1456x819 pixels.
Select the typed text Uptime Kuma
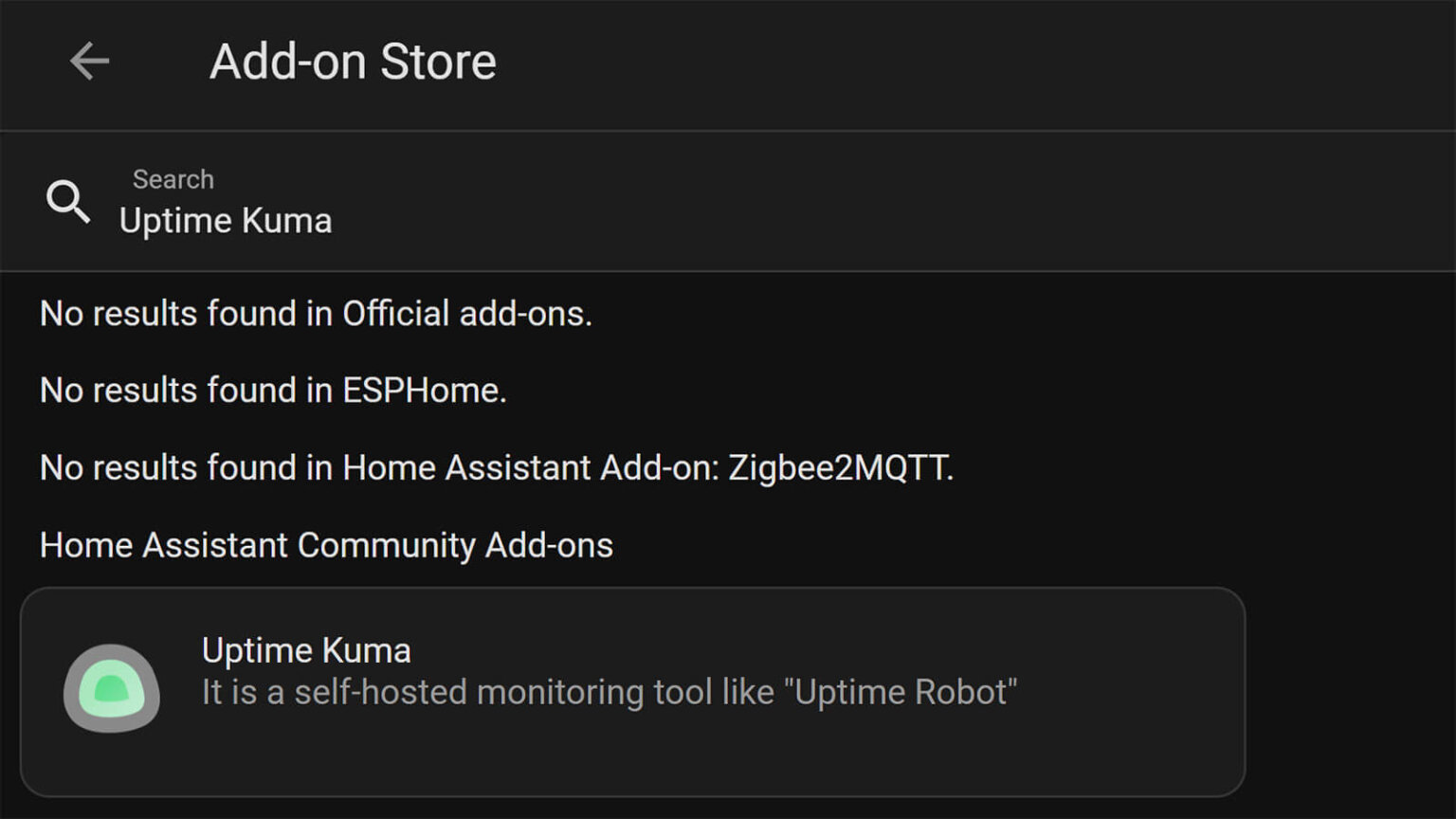click(x=226, y=220)
